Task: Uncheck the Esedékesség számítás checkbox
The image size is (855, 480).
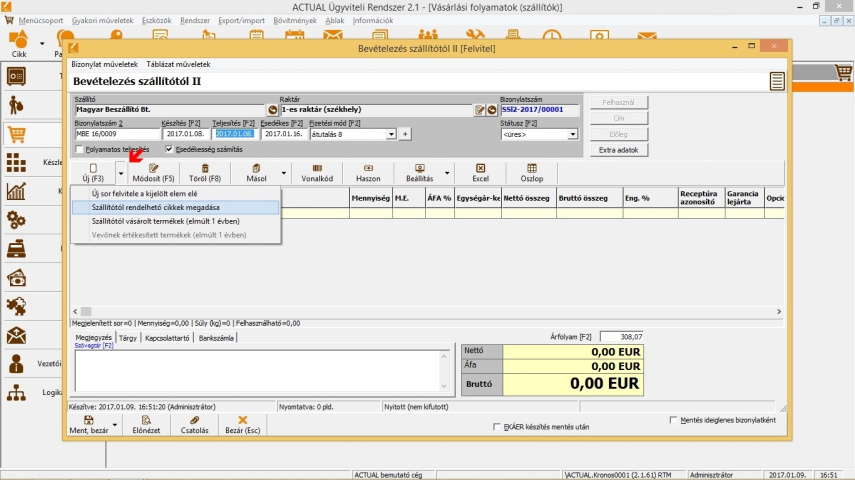Action: tap(169, 149)
